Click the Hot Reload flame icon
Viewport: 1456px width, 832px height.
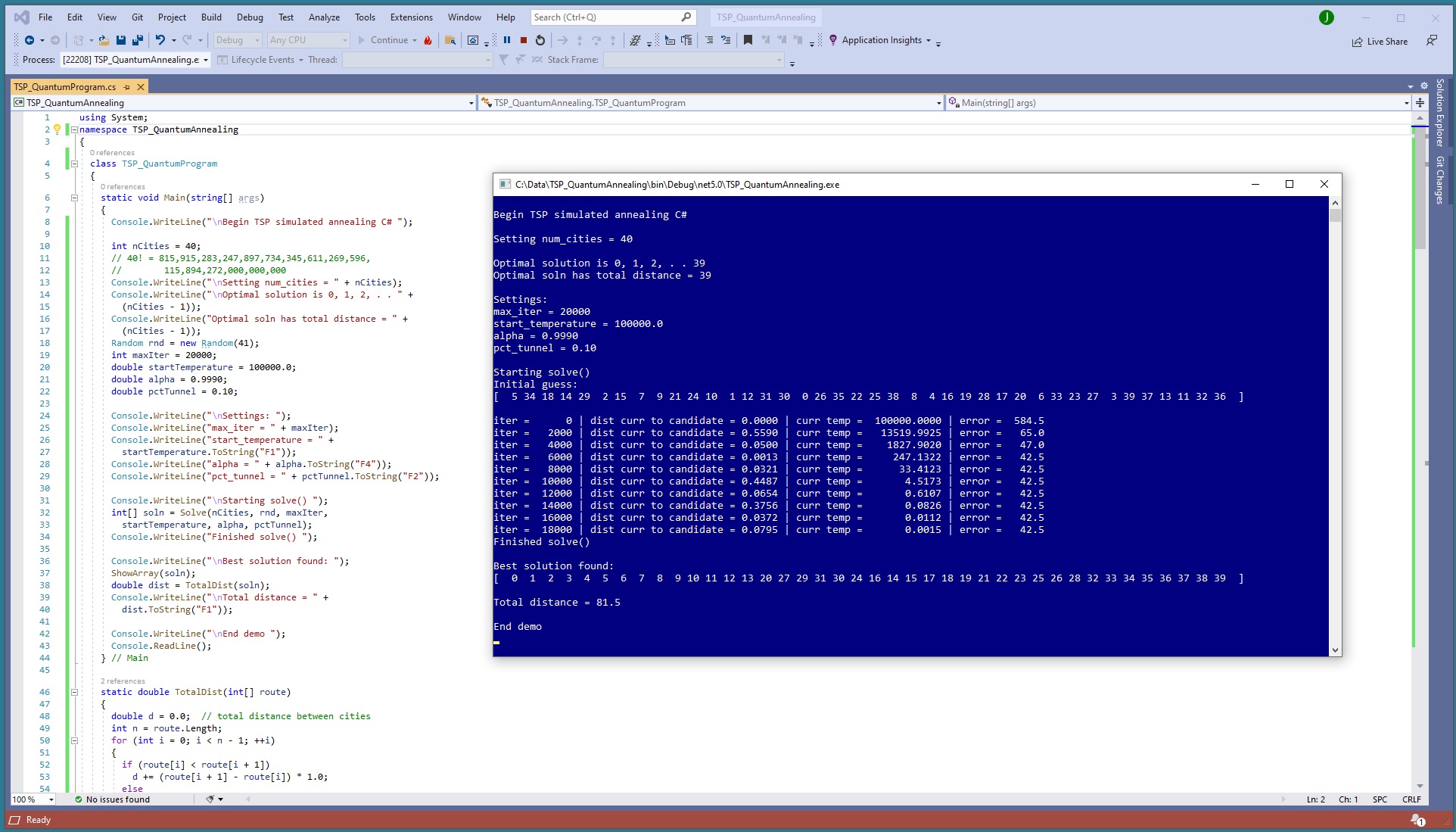428,40
